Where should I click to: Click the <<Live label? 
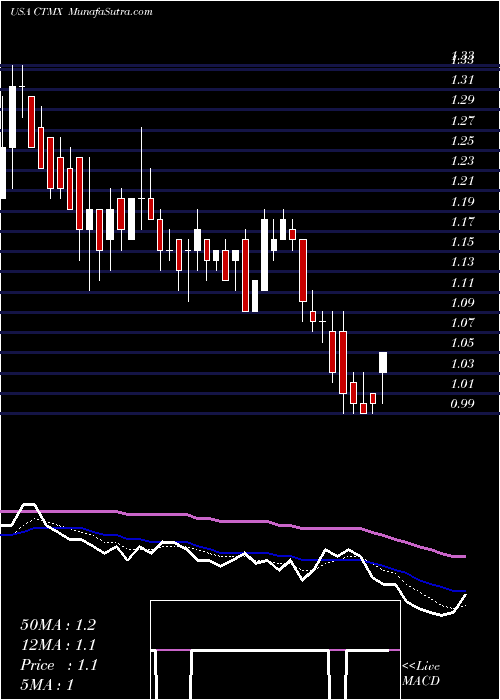click(421, 667)
